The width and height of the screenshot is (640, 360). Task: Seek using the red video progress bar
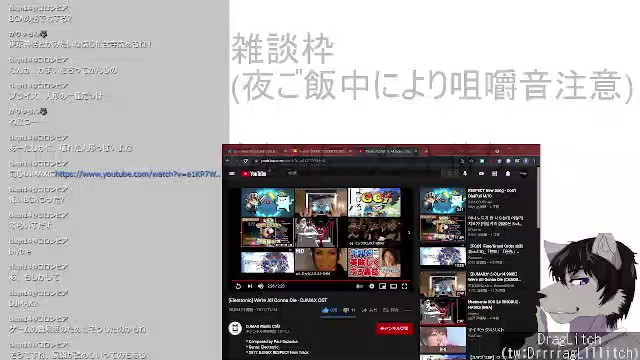[x=320, y=281]
